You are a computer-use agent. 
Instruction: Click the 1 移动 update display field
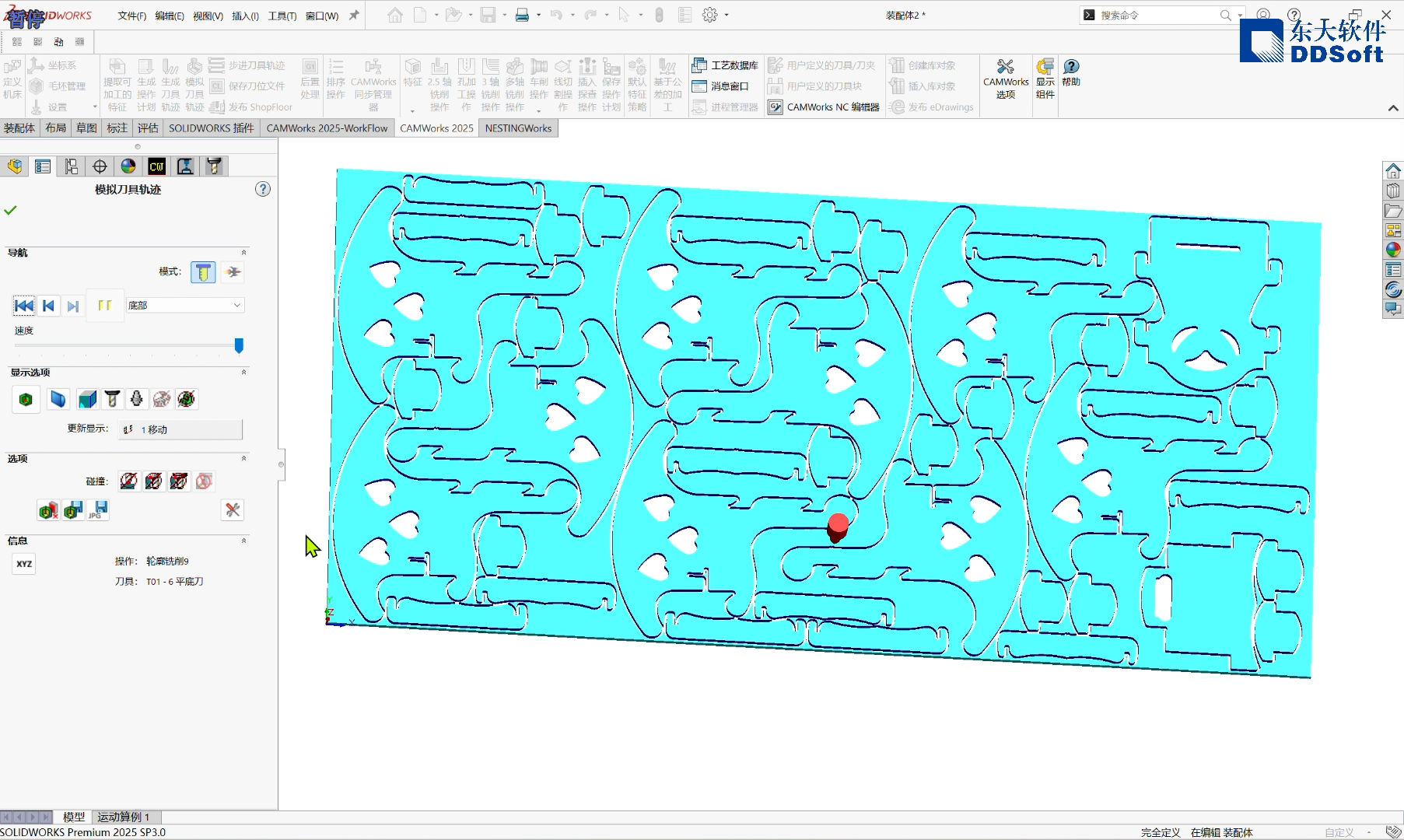[180, 429]
